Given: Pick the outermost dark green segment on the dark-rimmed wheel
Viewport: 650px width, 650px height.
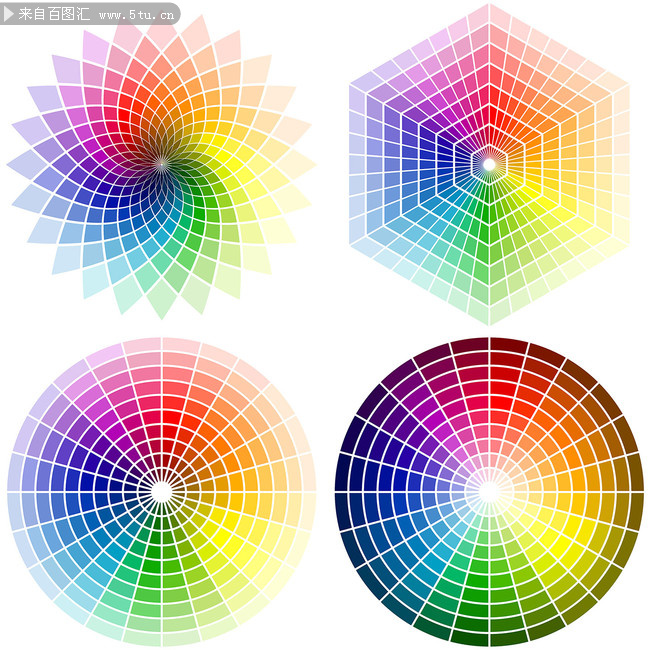Looking at the screenshot, I should tap(470, 635).
